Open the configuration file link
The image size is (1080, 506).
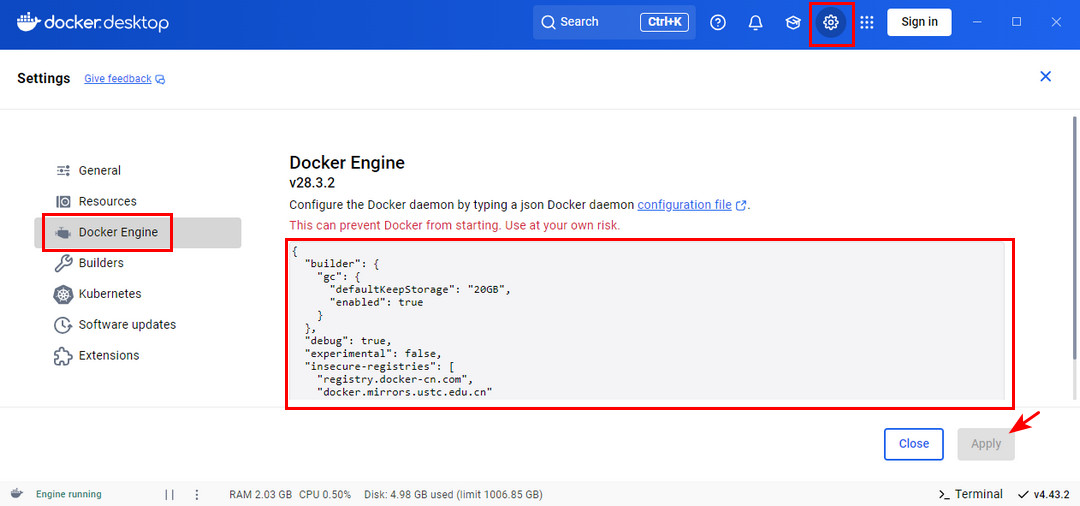[x=685, y=204]
